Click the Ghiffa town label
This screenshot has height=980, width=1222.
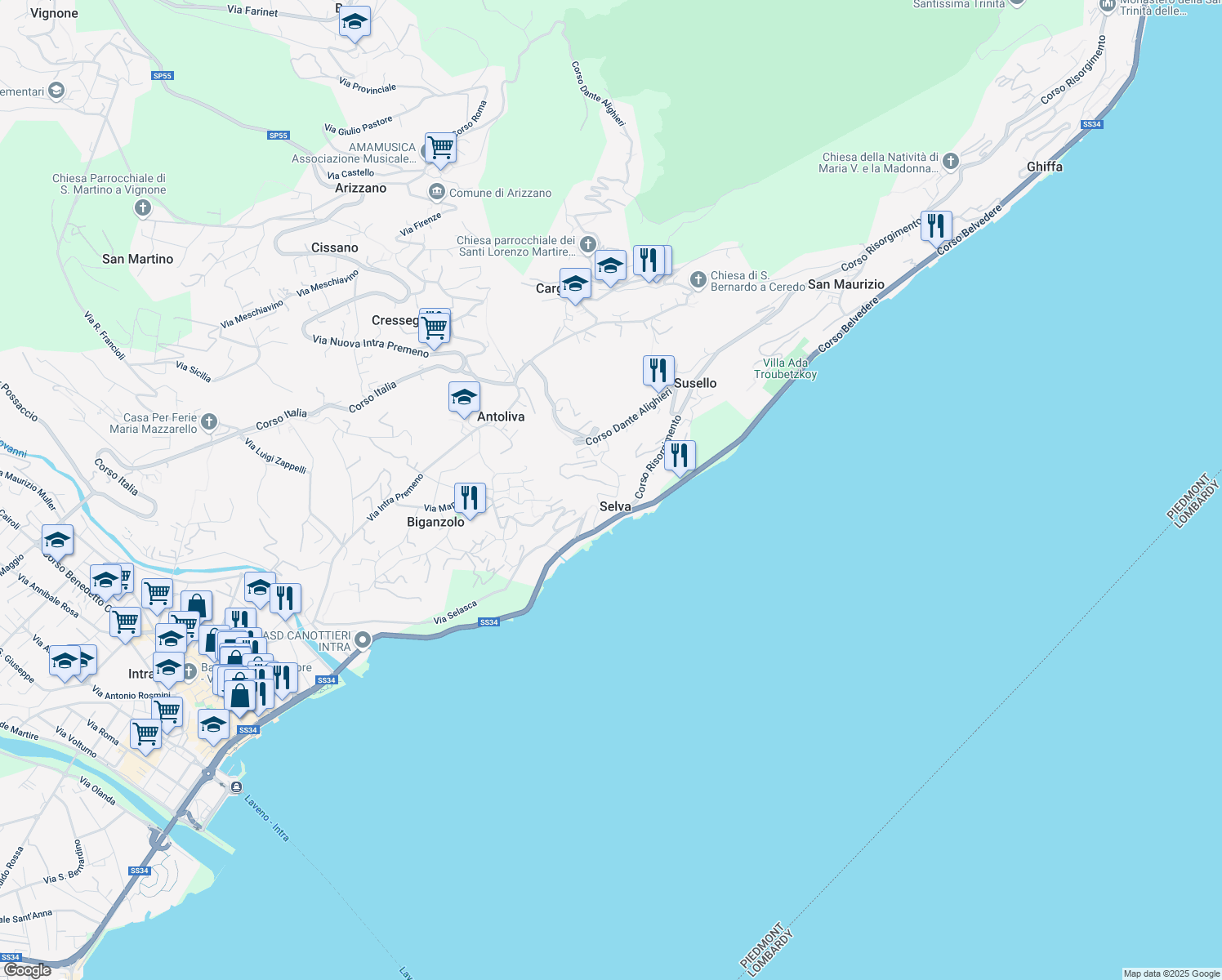pos(1045,167)
